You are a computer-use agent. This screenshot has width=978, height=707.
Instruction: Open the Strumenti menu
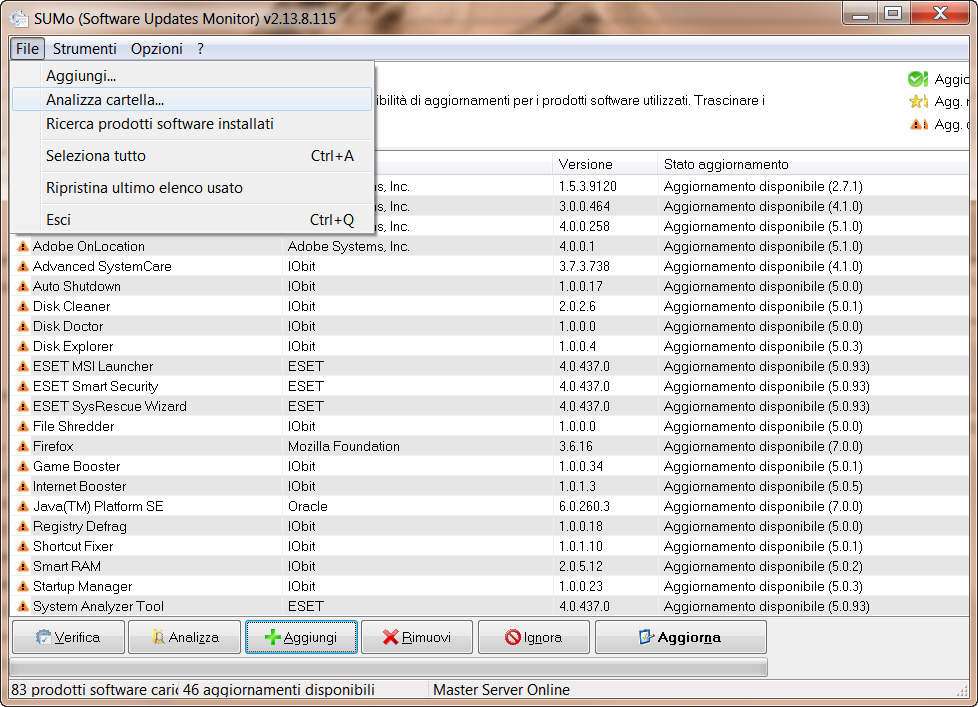(84, 49)
